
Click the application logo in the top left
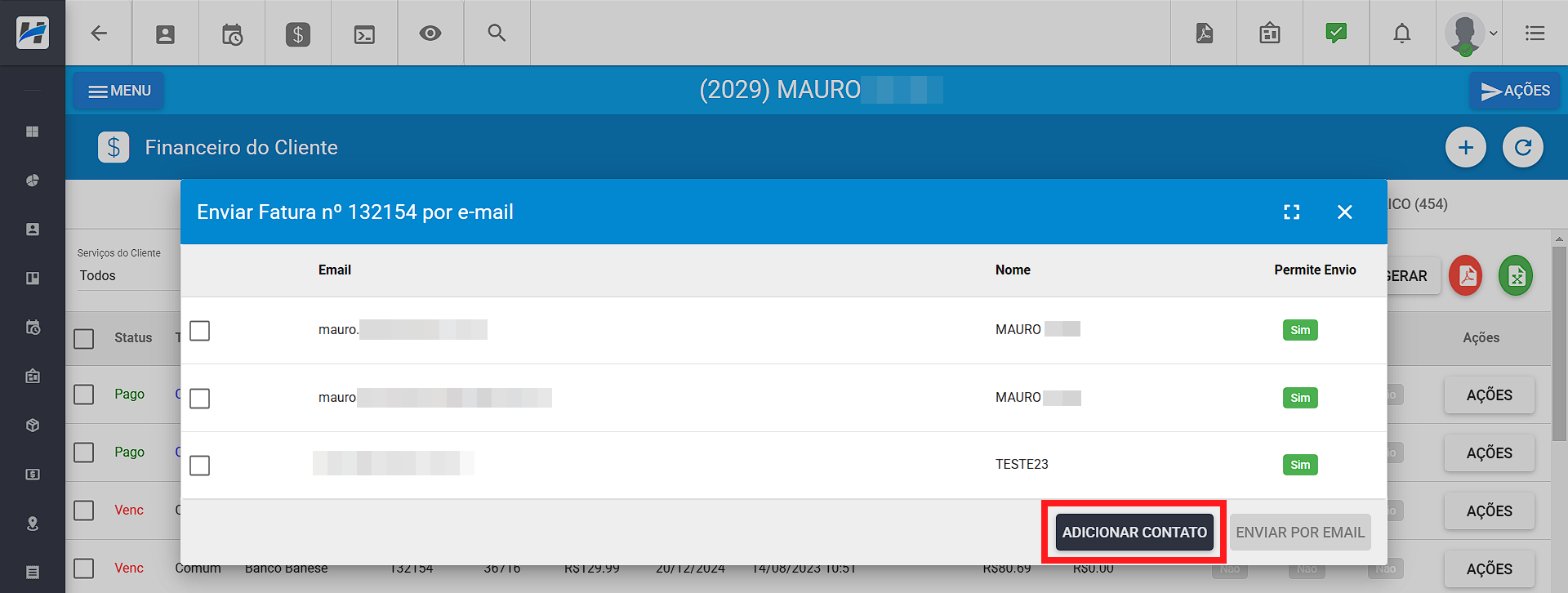[x=33, y=33]
